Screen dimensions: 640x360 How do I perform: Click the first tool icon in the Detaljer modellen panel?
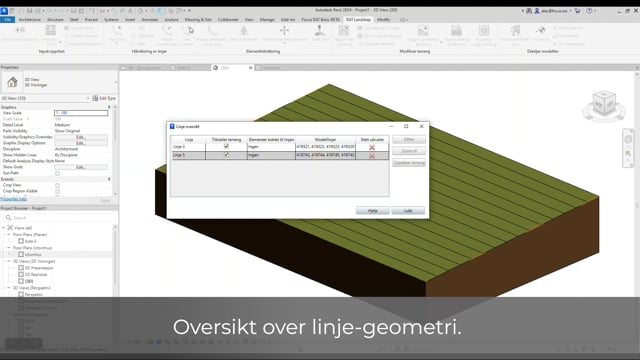click(x=515, y=31)
